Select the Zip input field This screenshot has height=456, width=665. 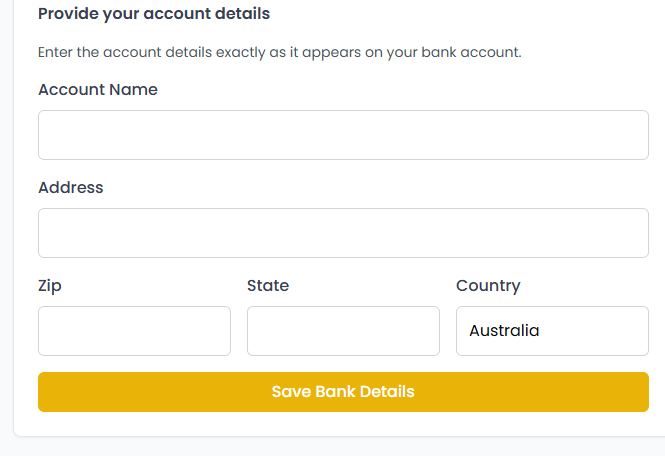coord(134,331)
